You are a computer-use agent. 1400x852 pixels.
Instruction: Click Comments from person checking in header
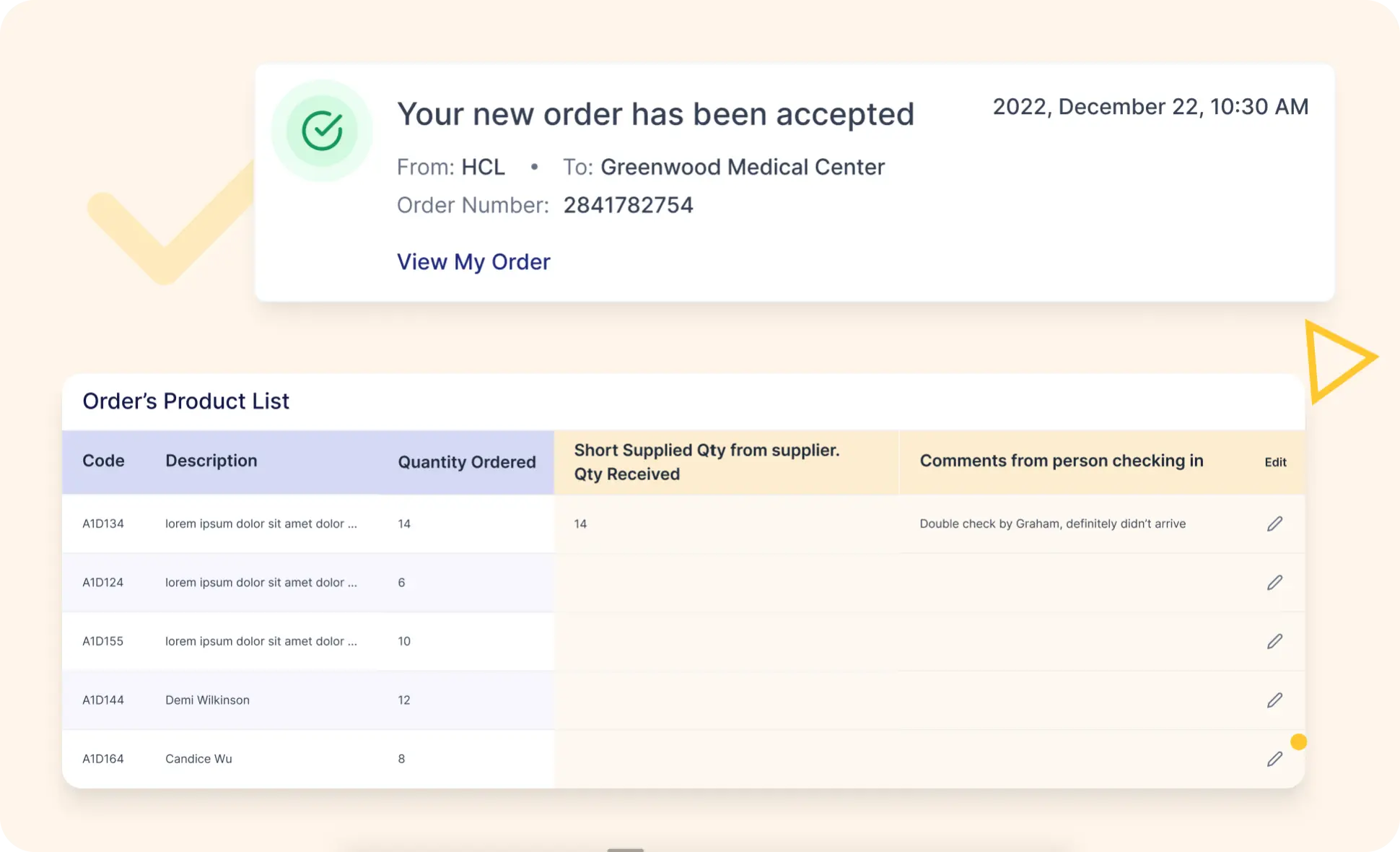pyautogui.click(x=1062, y=461)
